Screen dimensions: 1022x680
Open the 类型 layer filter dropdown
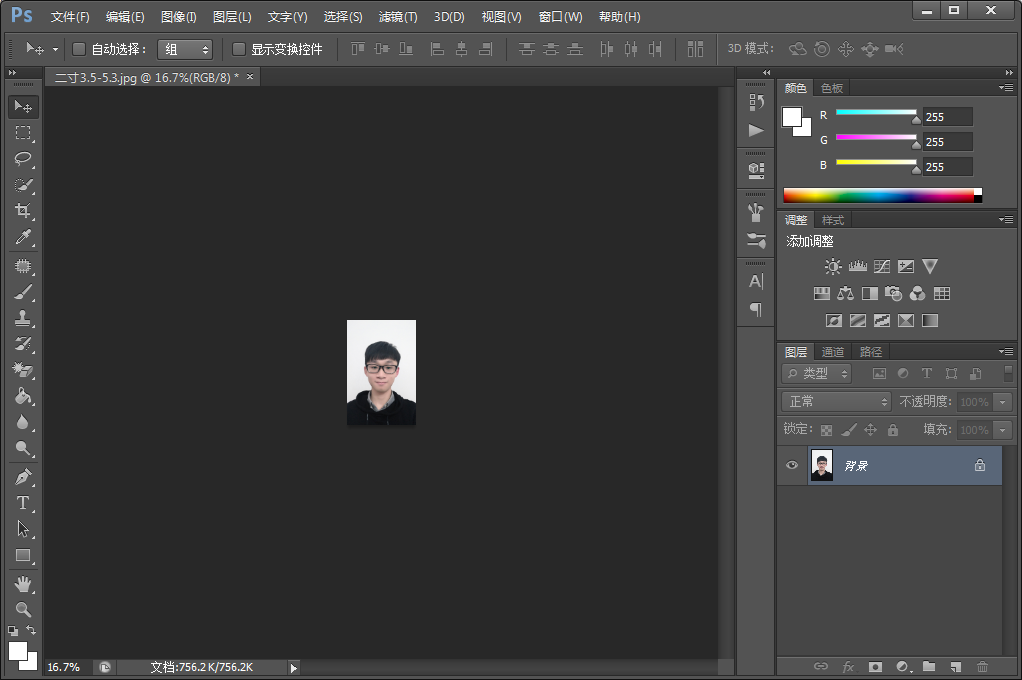[817, 374]
